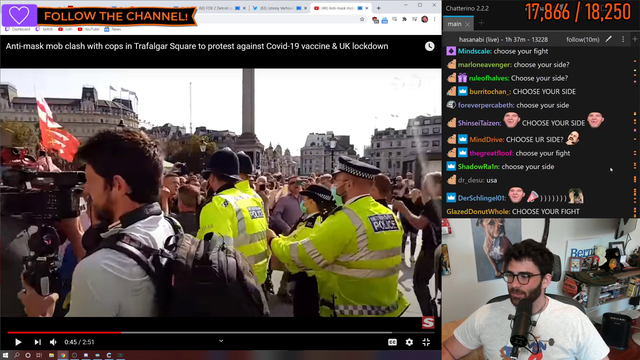The height and width of the screenshot is (360, 640).
Task: Add a new split with plus icon
Action: point(635,39)
